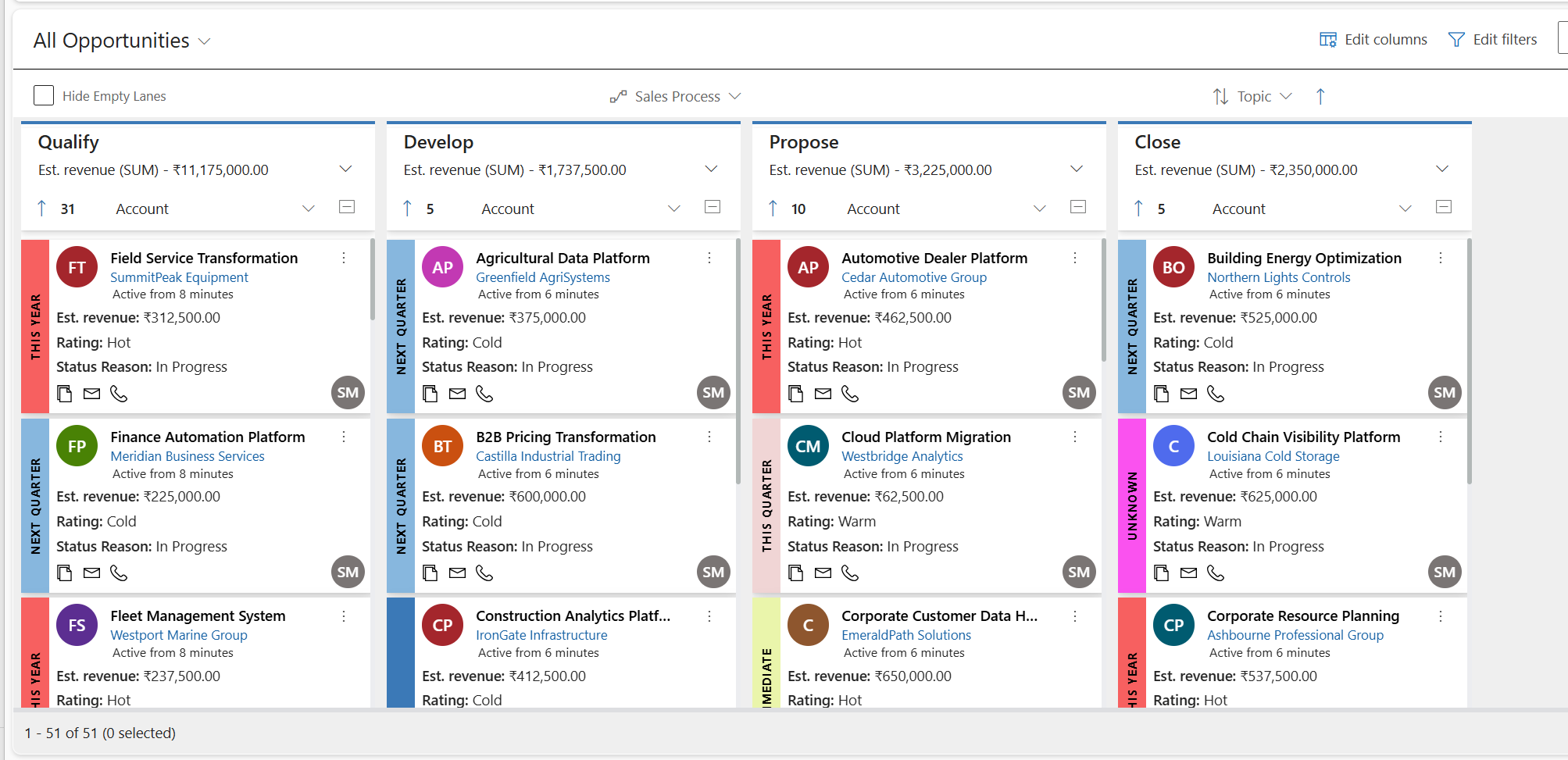Toggle the Hide Empty Lanes checkbox
Image resolution: width=1568 pixels, height=760 pixels.
tap(44, 95)
